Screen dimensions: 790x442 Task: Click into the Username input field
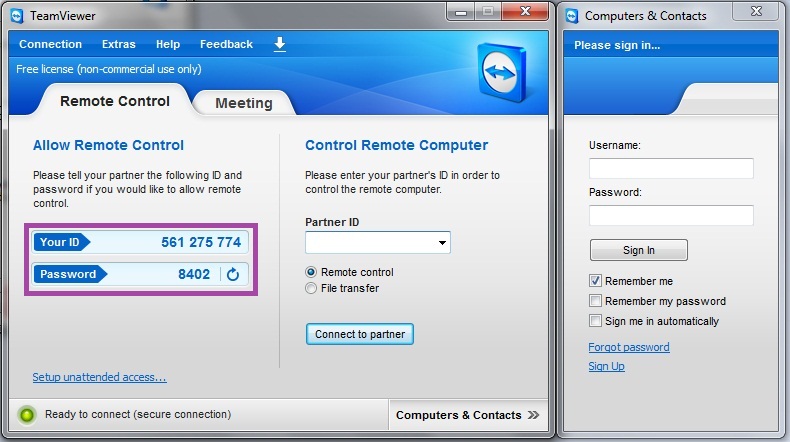670,168
